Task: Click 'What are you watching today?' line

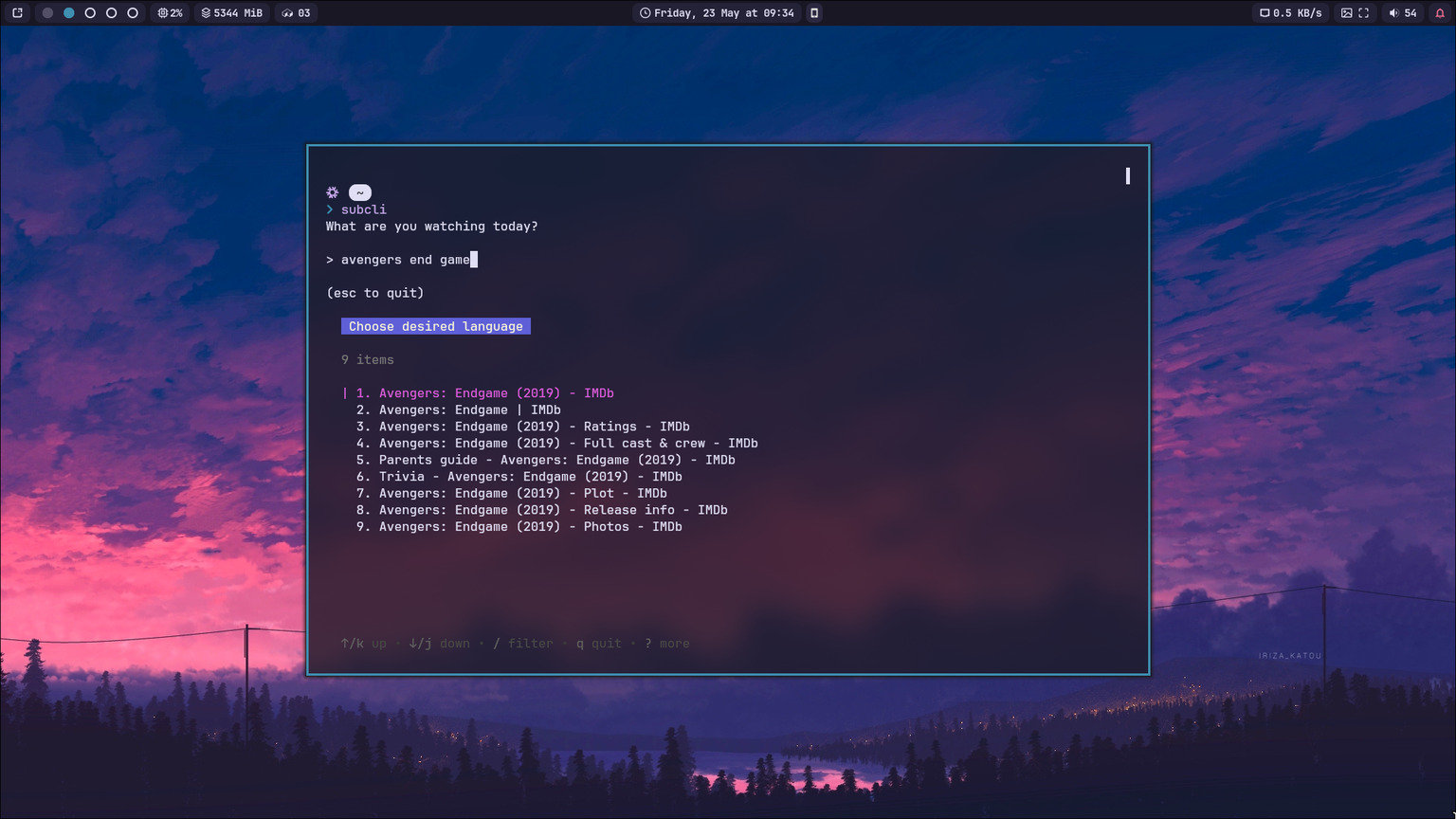Action: (432, 227)
